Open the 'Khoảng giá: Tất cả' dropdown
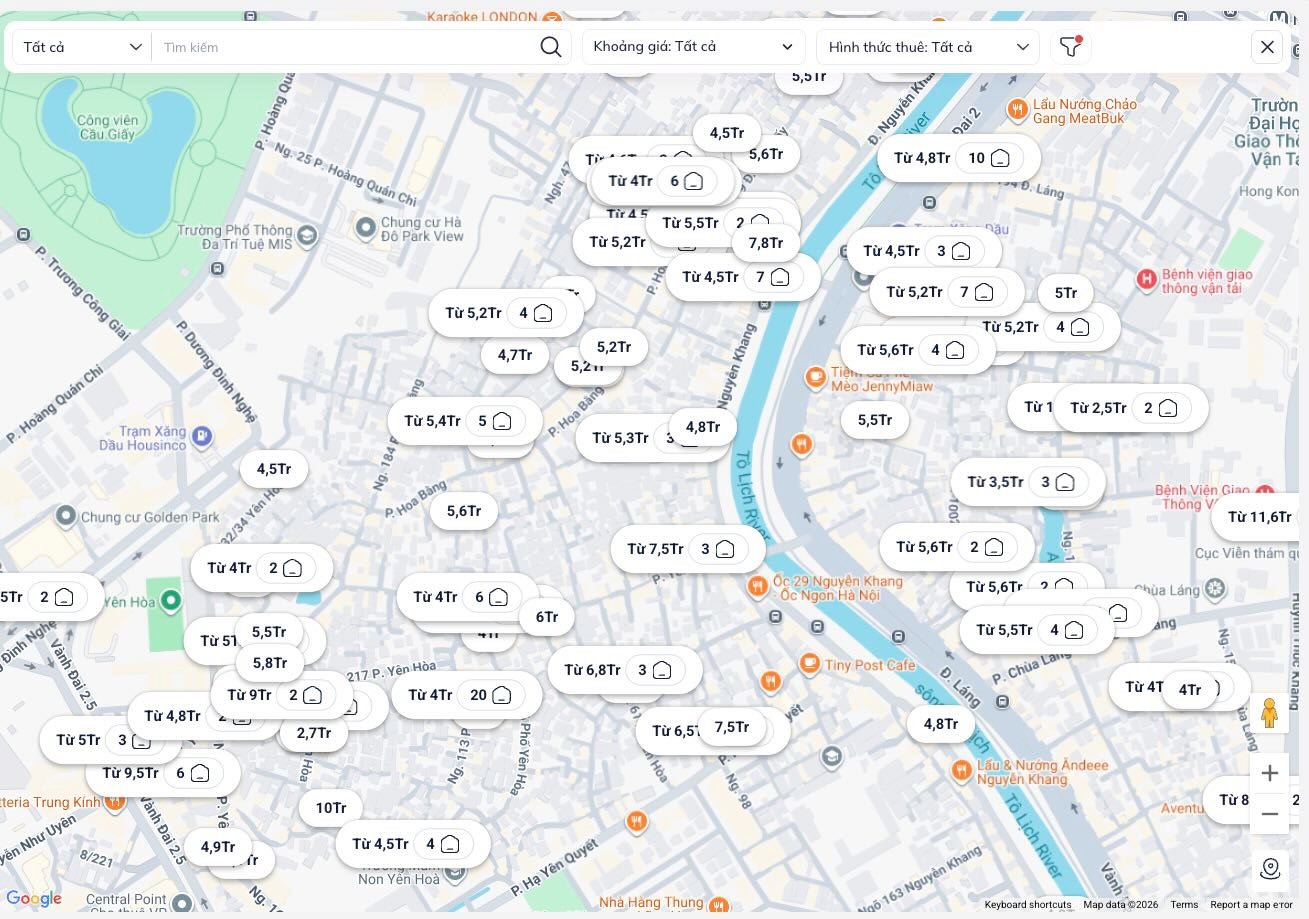 (x=692, y=47)
